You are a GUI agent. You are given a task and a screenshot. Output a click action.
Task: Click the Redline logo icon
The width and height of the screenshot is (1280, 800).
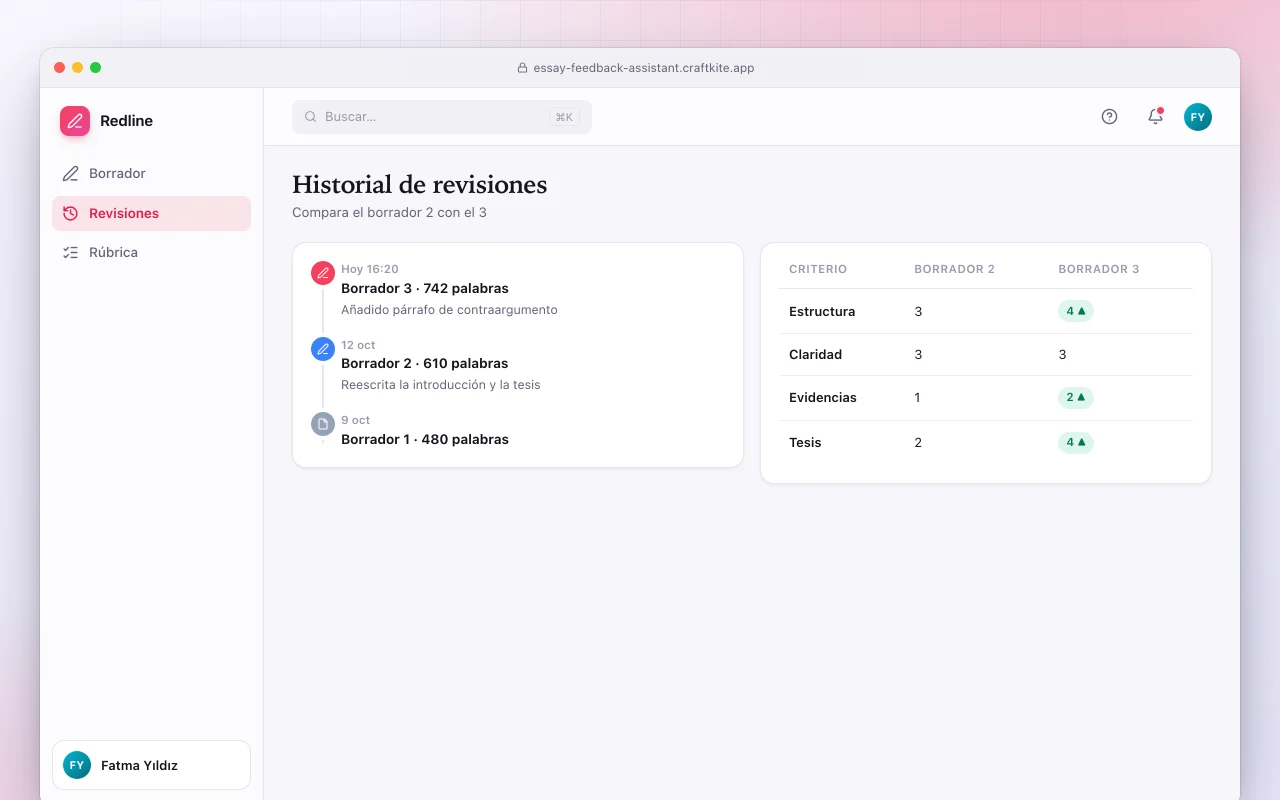75,121
